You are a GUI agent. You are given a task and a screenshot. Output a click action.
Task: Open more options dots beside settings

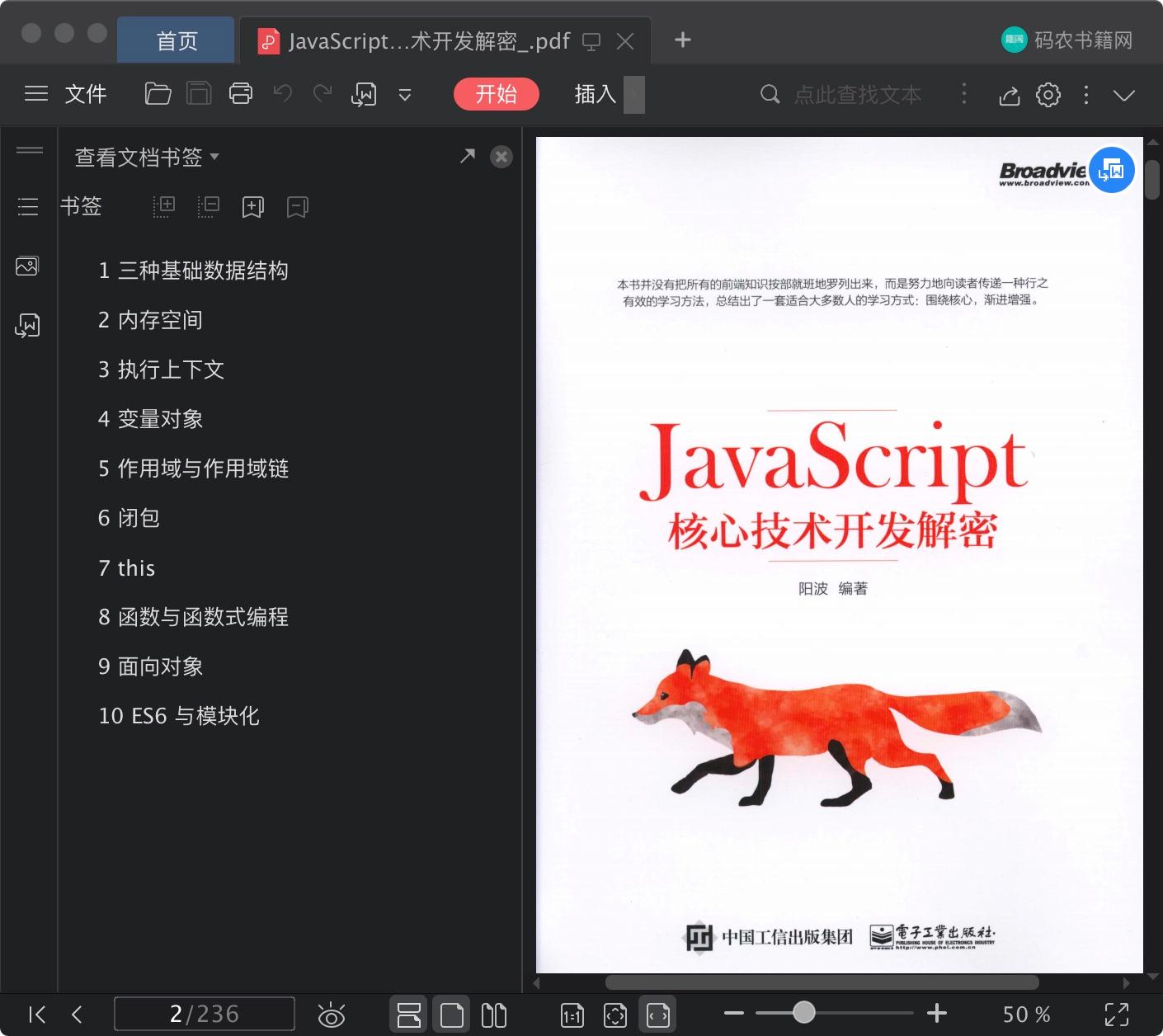click(x=1086, y=95)
